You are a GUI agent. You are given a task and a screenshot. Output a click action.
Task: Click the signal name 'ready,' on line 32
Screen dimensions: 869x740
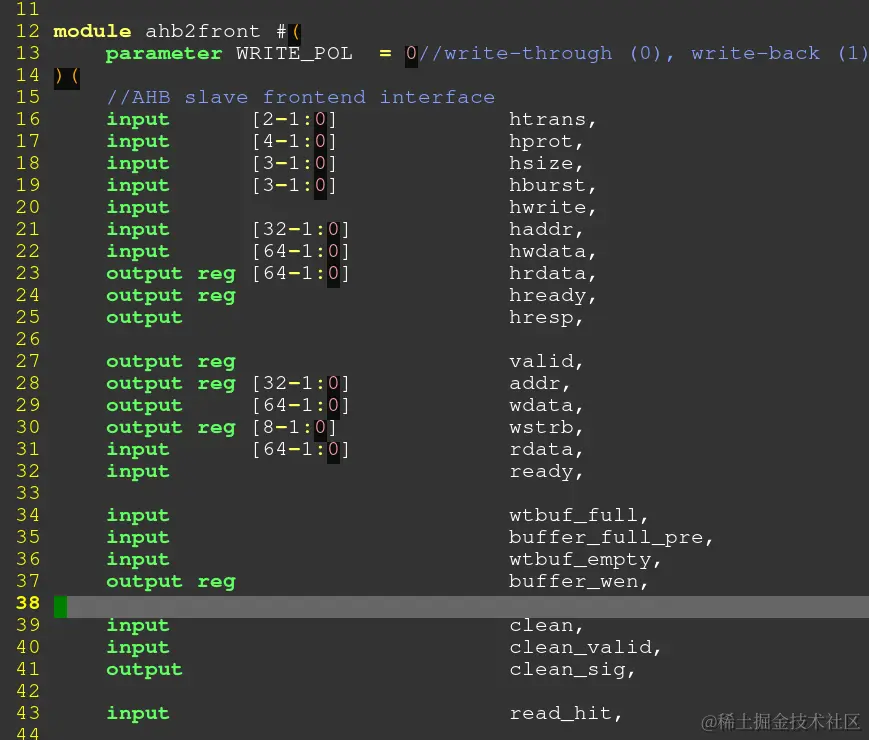[546, 472]
